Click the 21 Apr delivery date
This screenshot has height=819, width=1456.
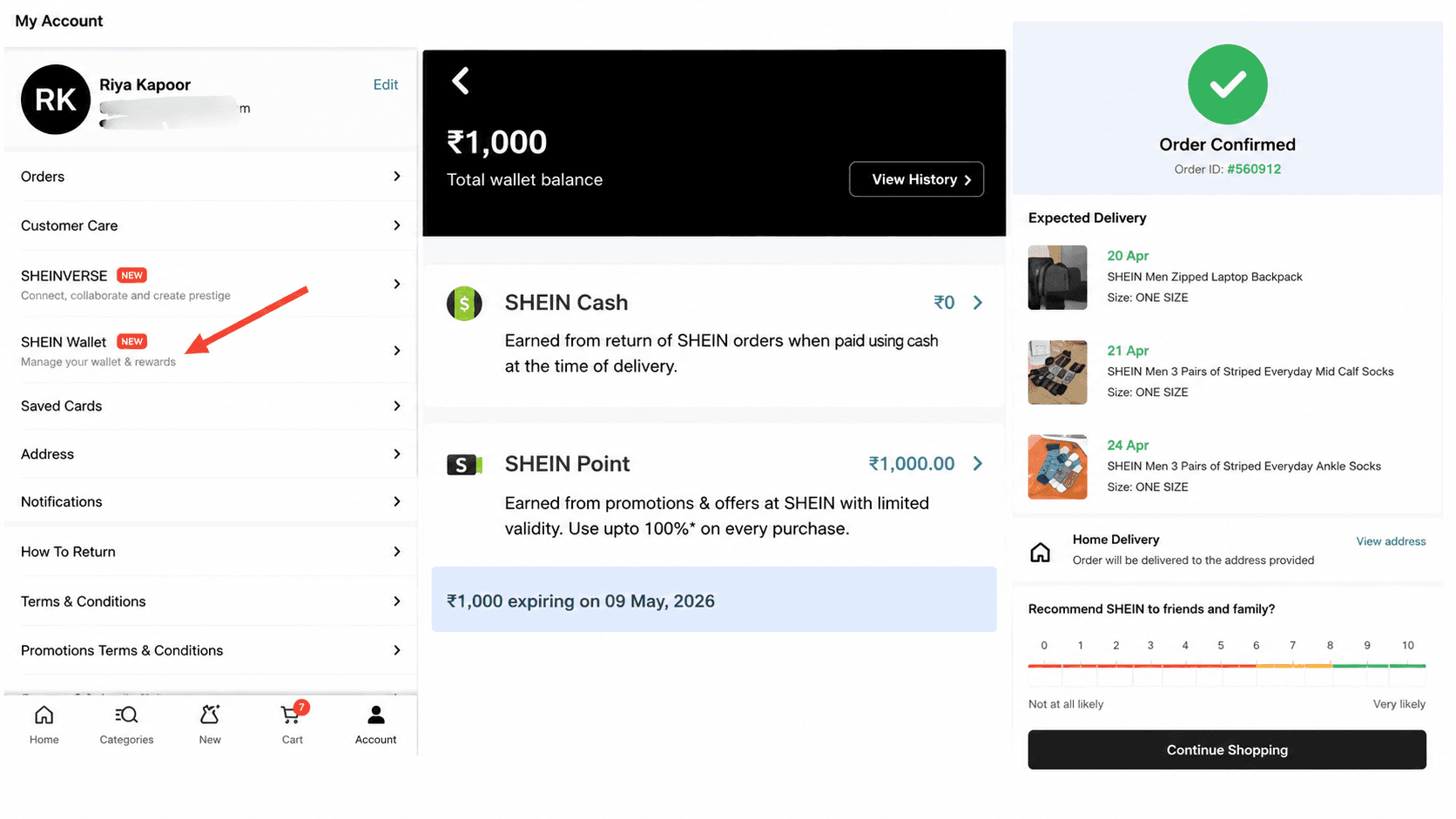(1128, 351)
